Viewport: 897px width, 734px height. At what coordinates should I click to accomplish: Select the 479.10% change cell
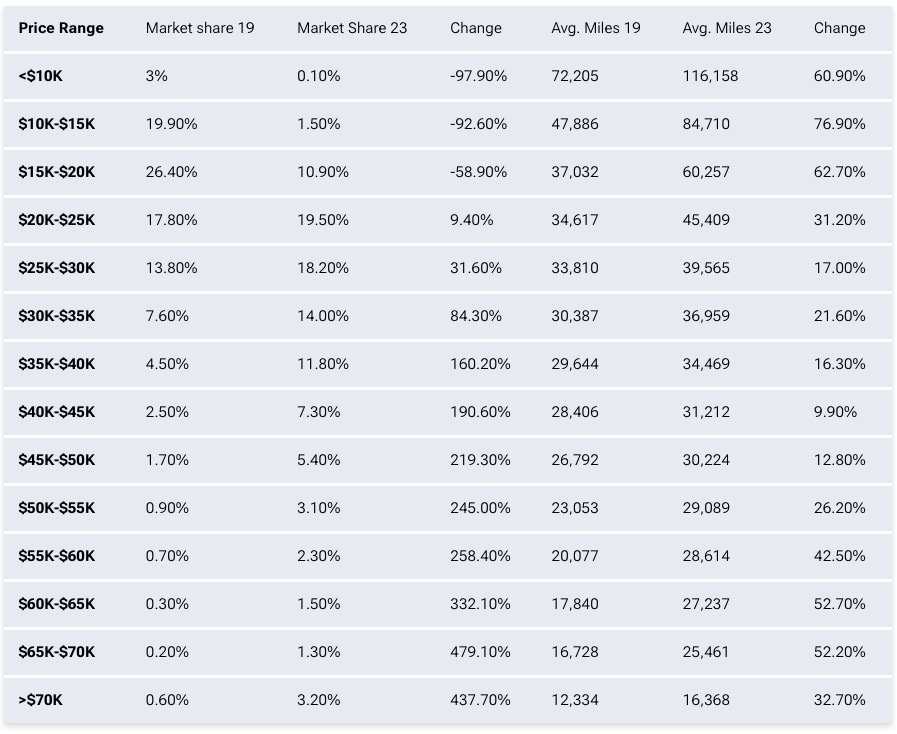[x=480, y=652]
